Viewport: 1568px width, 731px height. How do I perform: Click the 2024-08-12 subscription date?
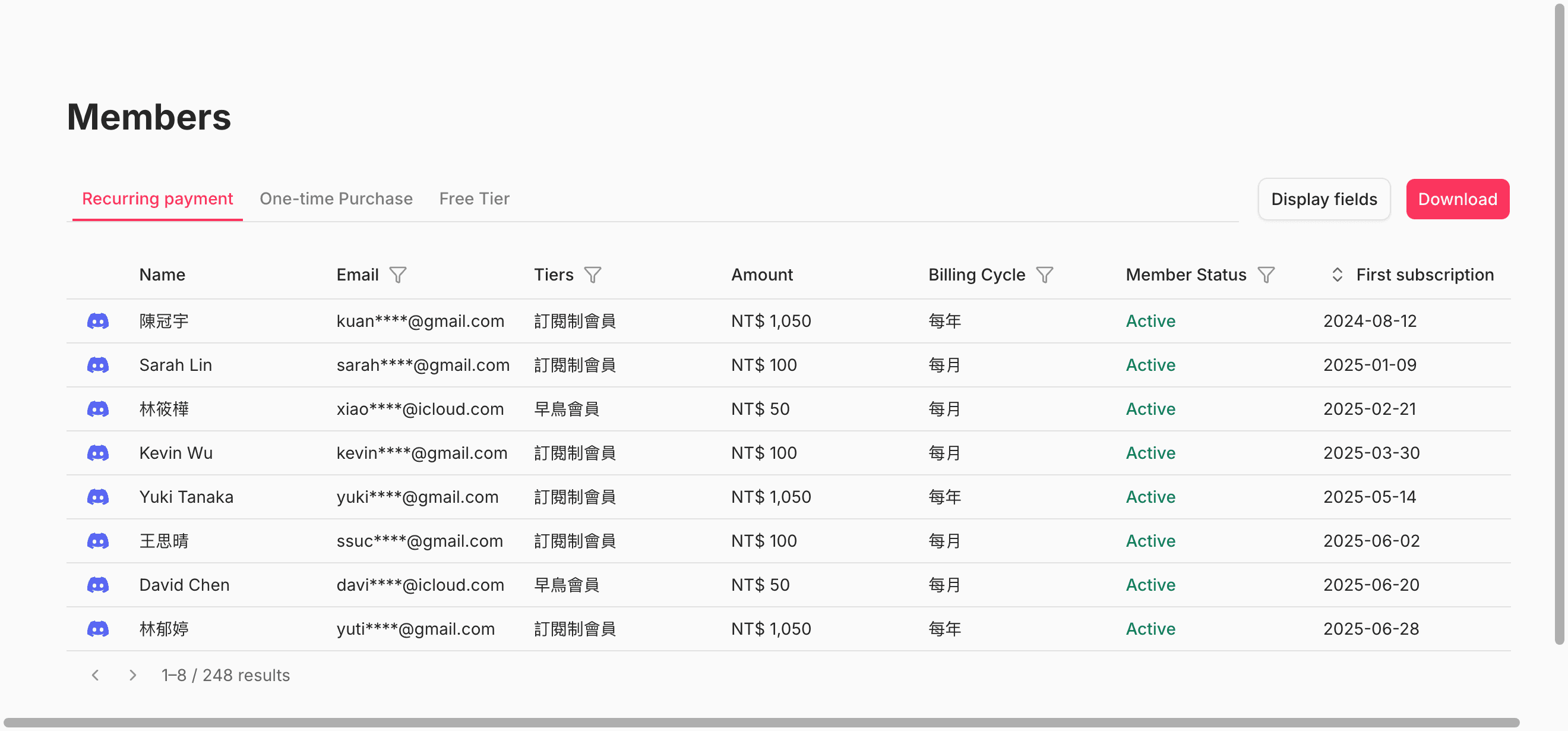tap(1370, 321)
